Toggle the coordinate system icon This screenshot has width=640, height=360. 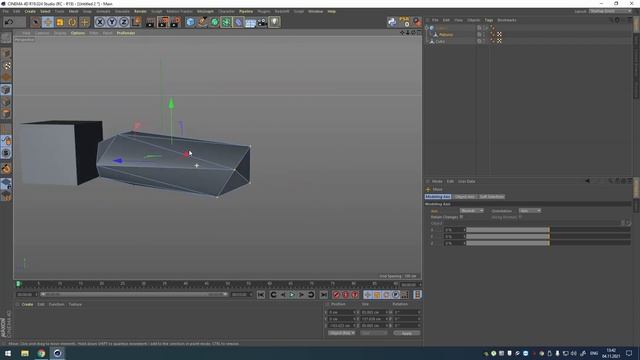(x=136, y=22)
